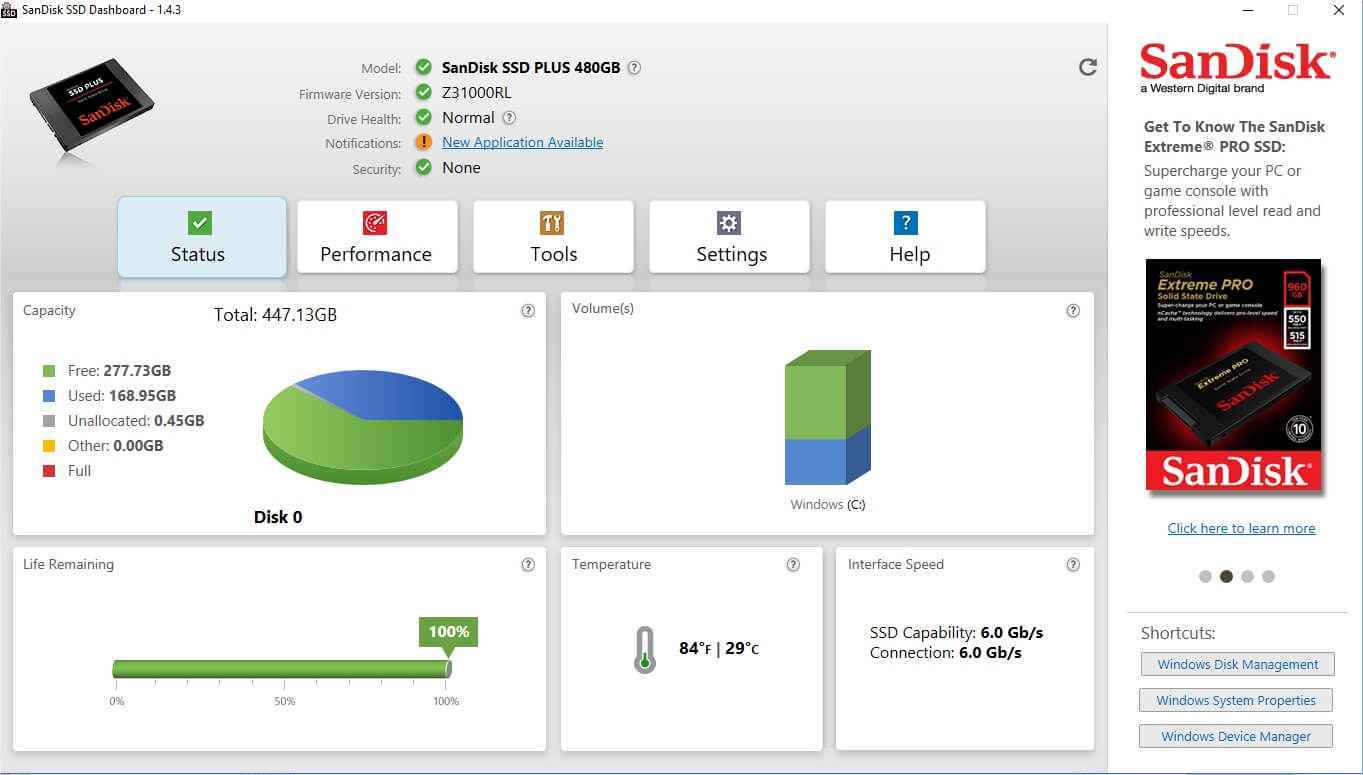Click the Life Remaining 100% progress bar
Screen dimensions: 1363x775
pos(281,669)
